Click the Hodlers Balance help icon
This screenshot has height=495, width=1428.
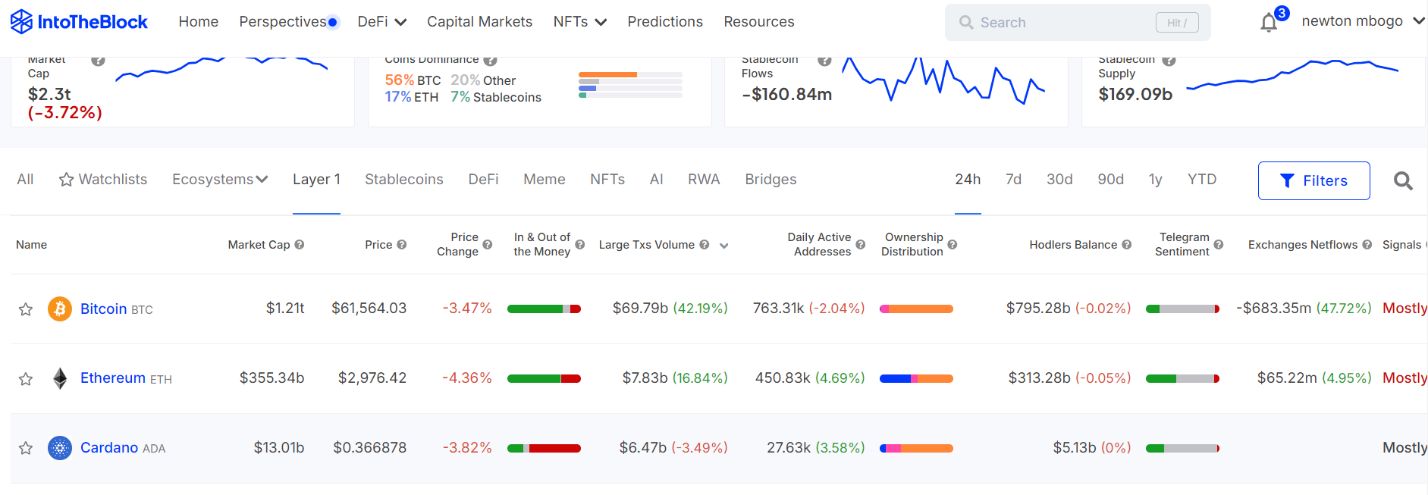coord(1127,245)
